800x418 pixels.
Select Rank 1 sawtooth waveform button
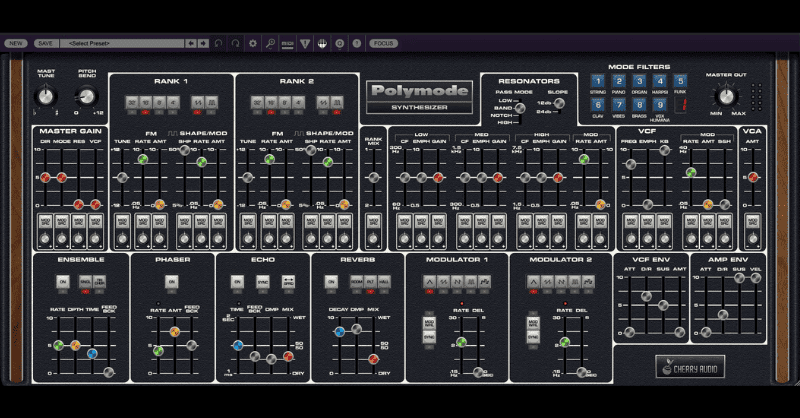coord(197,103)
